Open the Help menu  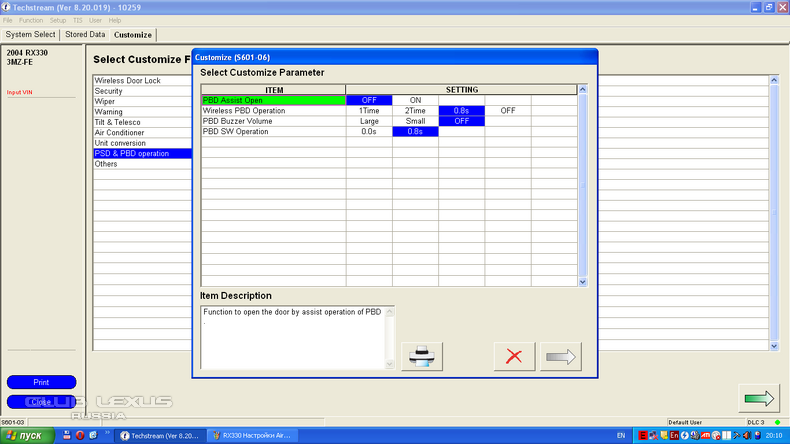[x=115, y=20]
